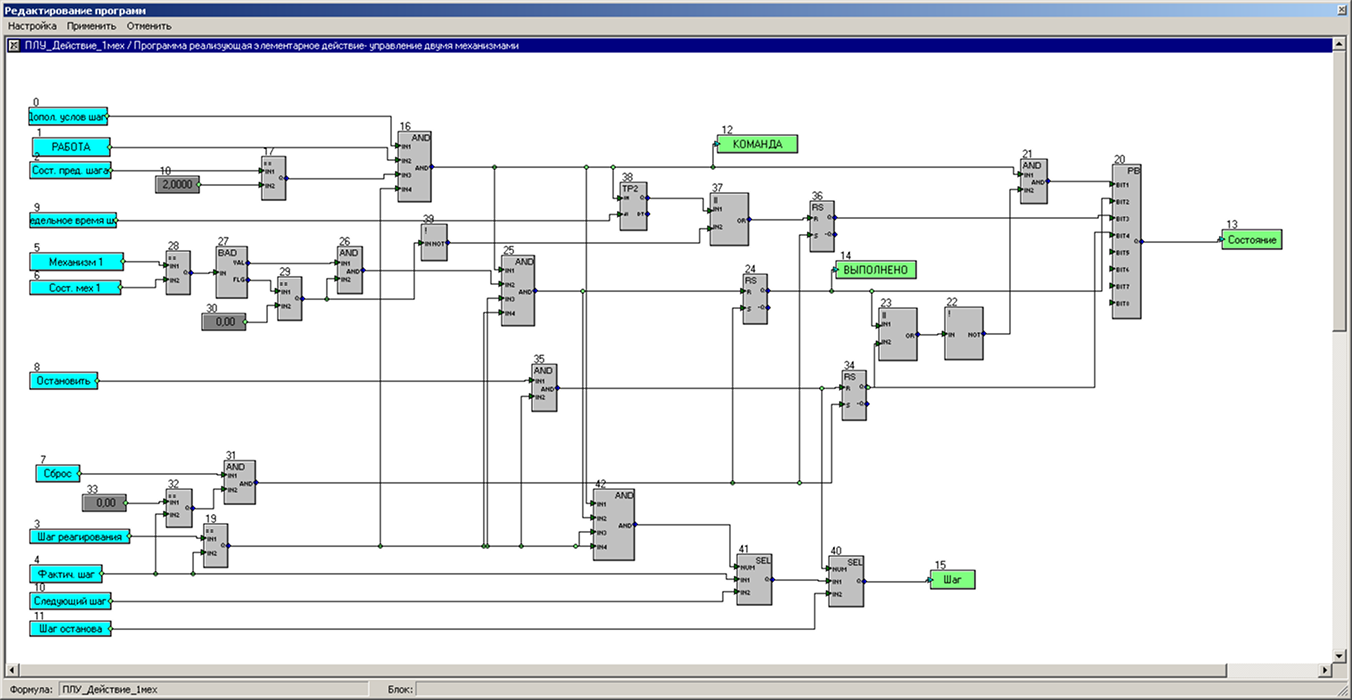Select the NOT block number 22
Viewport: 1352px width, 700px height.
pyautogui.click(x=963, y=334)
